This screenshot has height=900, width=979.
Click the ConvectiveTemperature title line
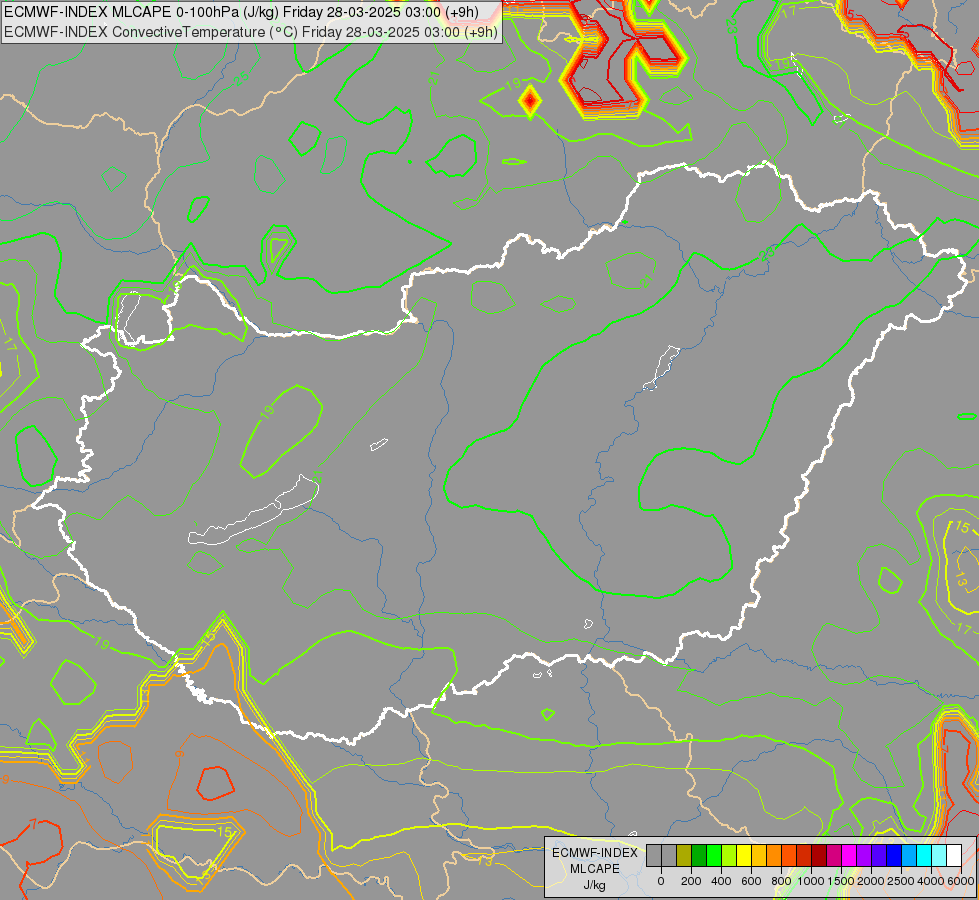(250, 32)
